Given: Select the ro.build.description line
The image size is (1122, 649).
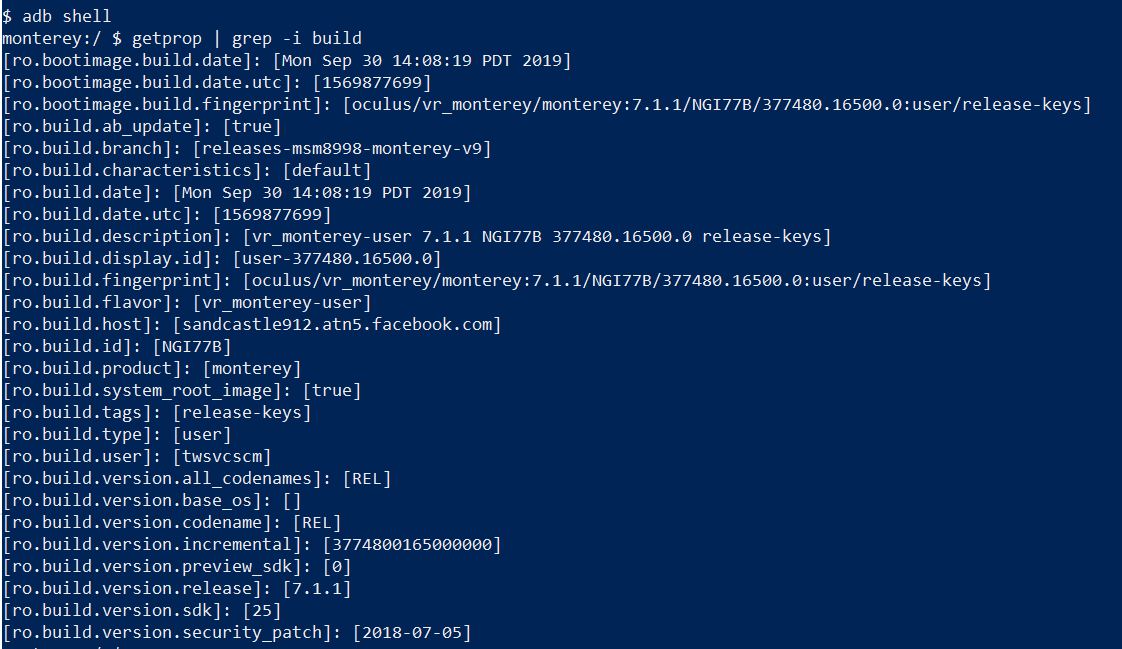Looking at the screenshot, I should [416, 236].
